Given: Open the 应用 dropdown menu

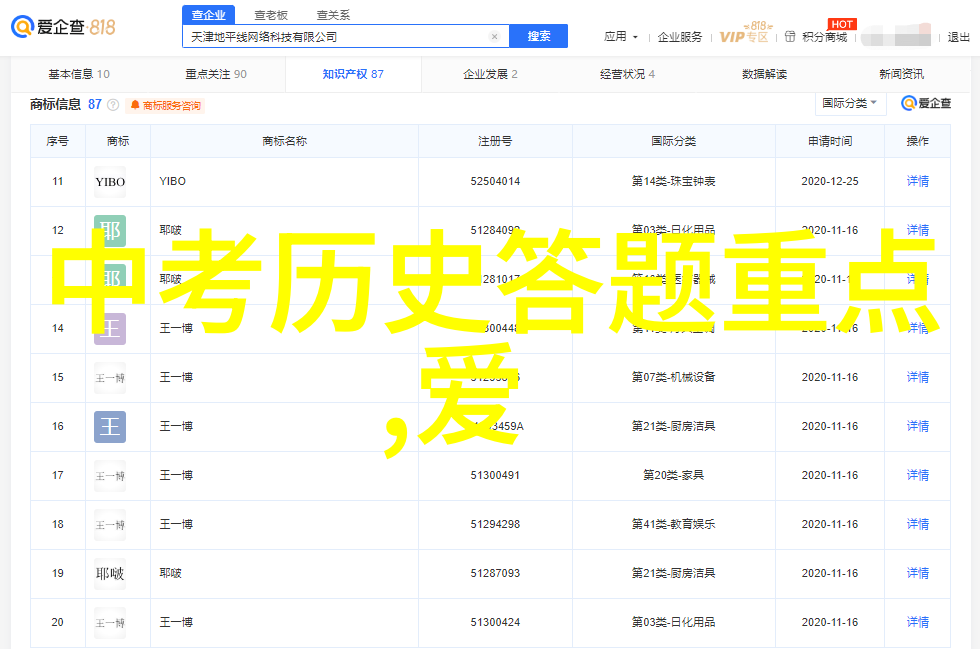Looking at the screenshot, I should tap(621, 37).
